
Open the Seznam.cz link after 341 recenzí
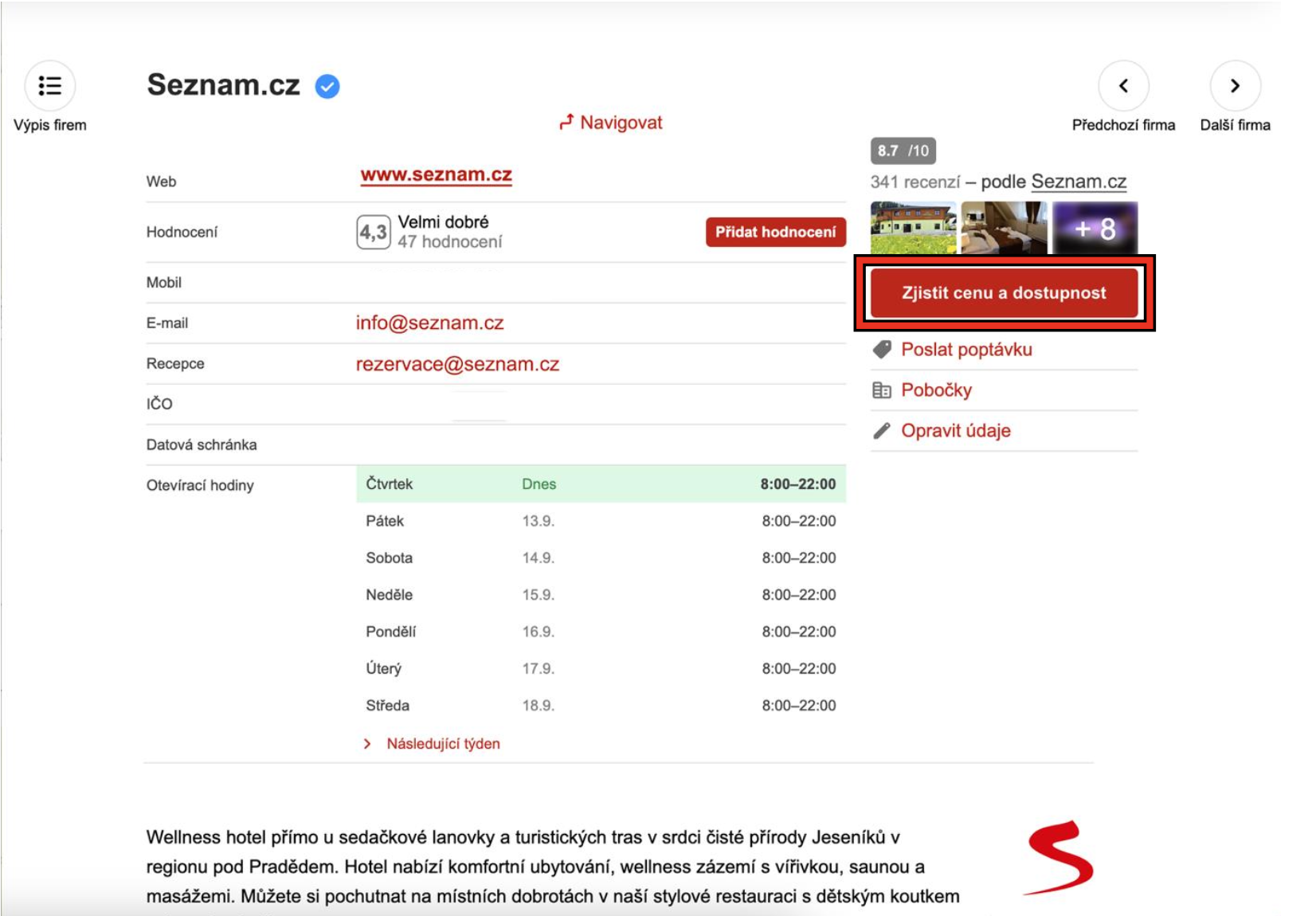(x=1079, y=182)
